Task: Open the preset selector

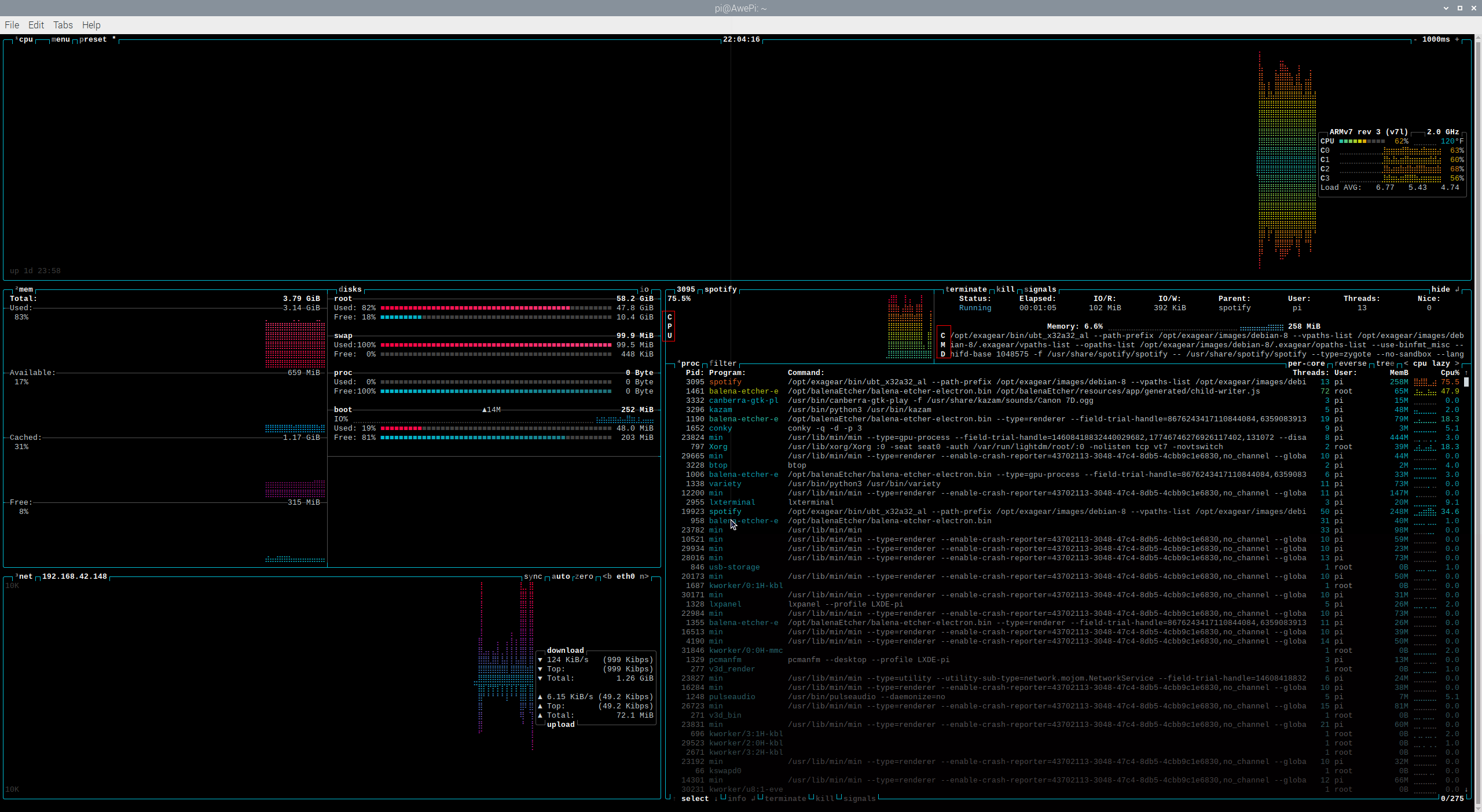Action: pos(93,39)
